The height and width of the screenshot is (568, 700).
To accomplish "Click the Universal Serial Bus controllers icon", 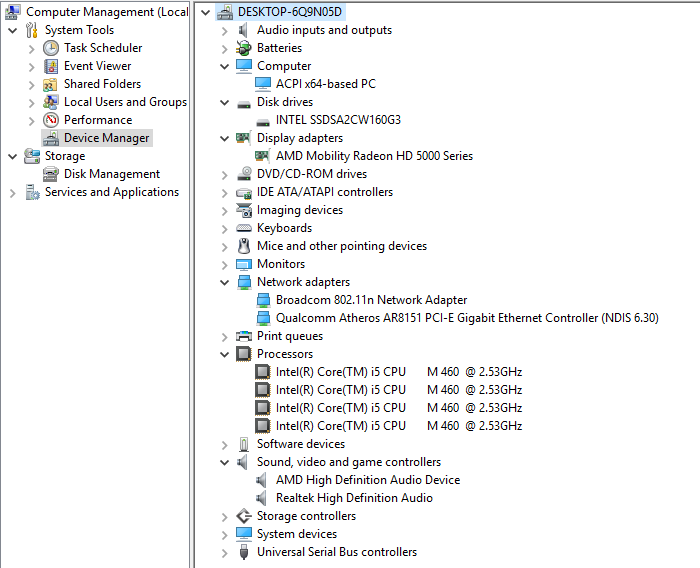I will point(244,552).
